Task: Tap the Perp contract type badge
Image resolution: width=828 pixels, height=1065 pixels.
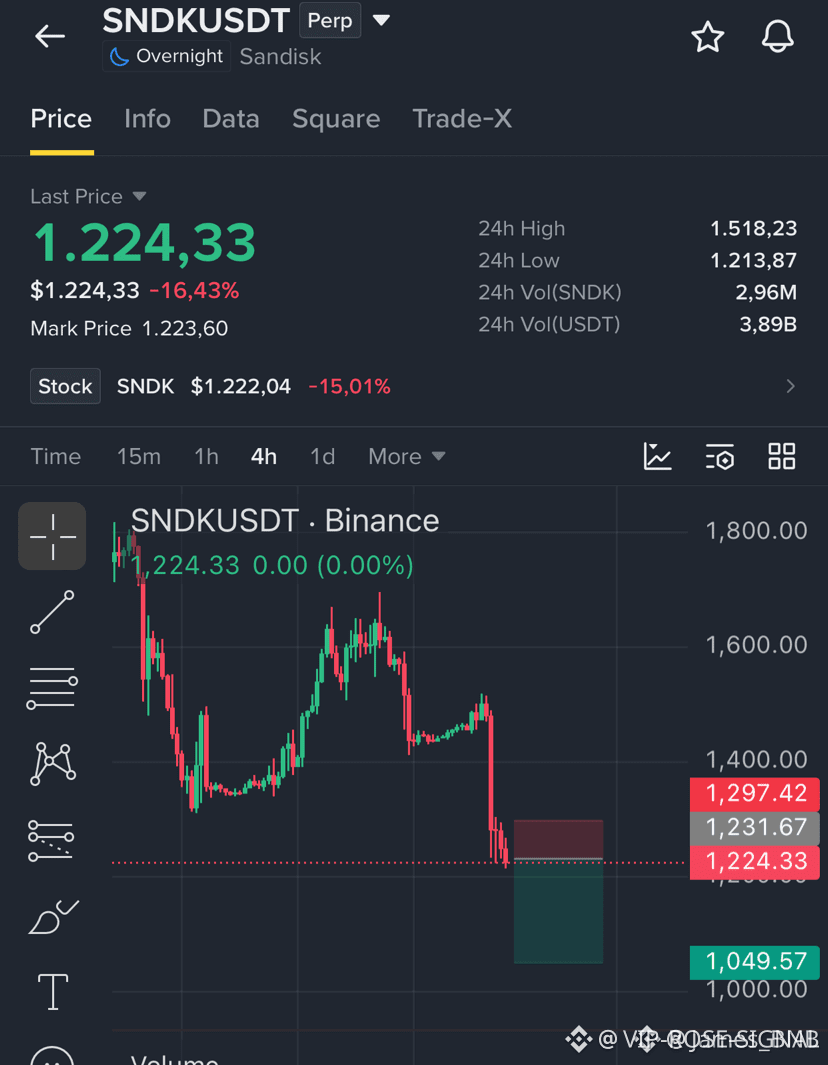Action: [x=330, y=20]
